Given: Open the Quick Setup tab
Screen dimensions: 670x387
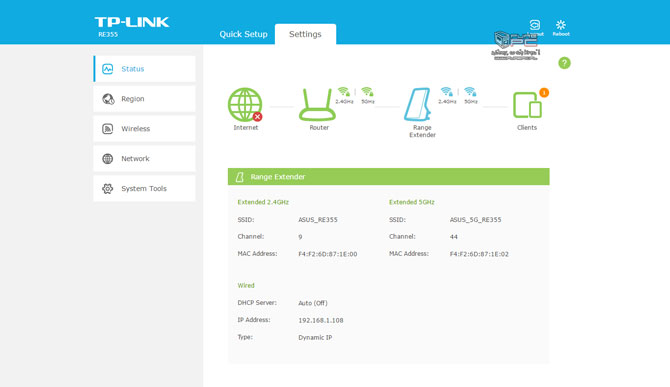Looking at the screenshot, I should 243,34.
